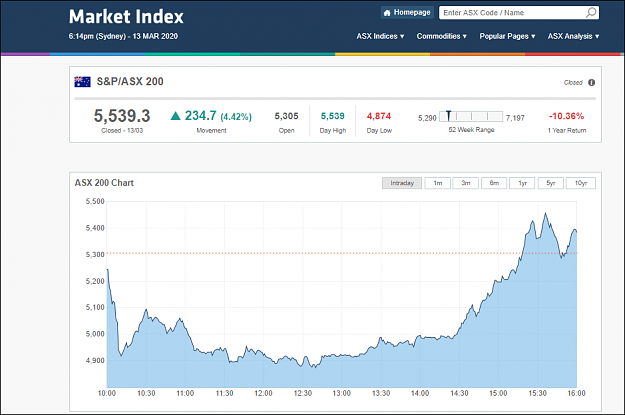Open the Popular Pages dropdown

[x=507, y=36]
